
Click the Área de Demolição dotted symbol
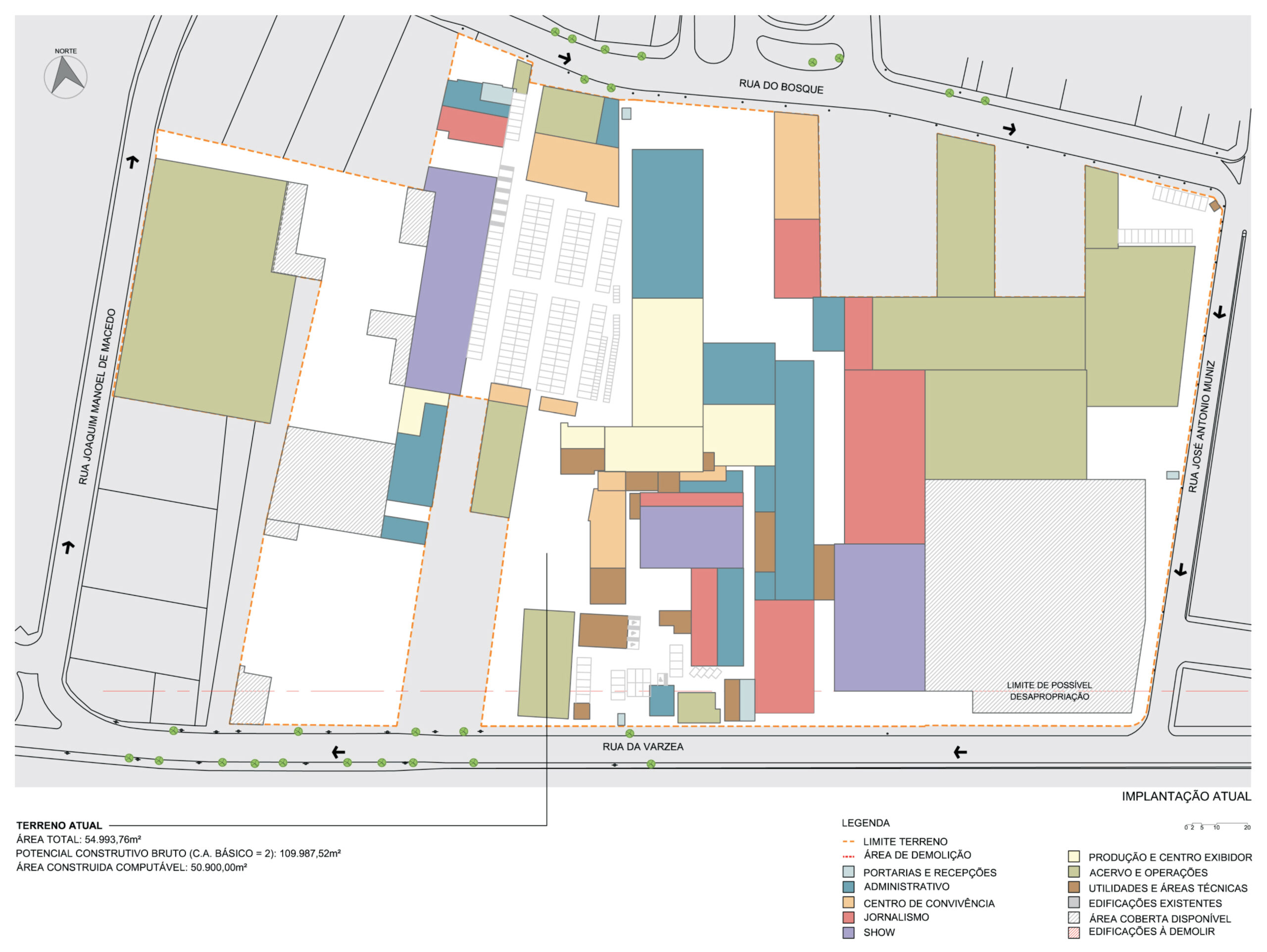coord(848,857)
